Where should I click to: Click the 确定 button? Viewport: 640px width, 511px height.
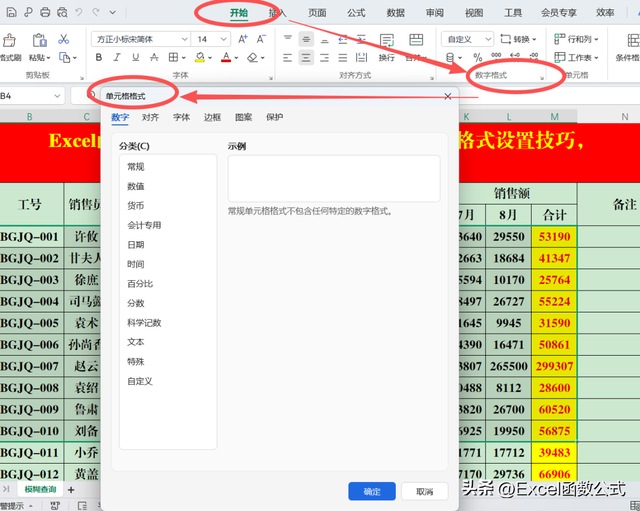372,491
